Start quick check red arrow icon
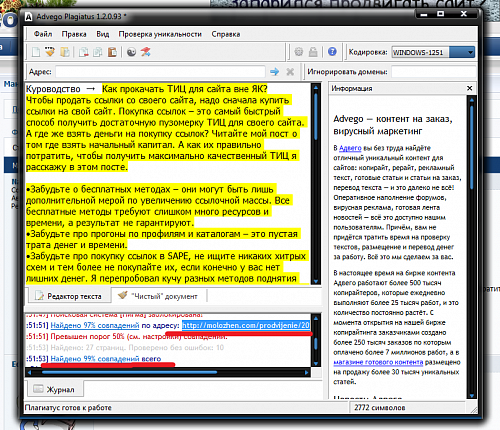This screenshot has height=430, width=500. pyautogui.click(x=146, y=52)
